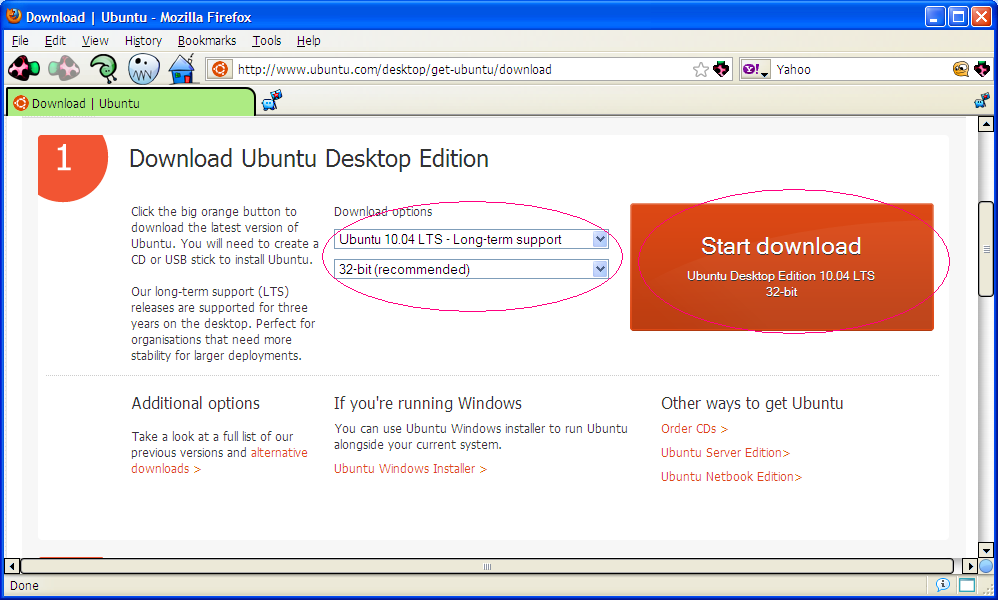Click into the address bar URL field

click(x=460, y=70)
